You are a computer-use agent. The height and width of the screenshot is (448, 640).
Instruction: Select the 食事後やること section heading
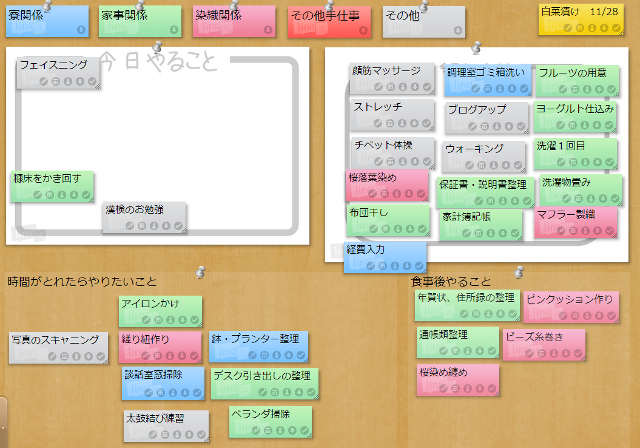(451, 282)
